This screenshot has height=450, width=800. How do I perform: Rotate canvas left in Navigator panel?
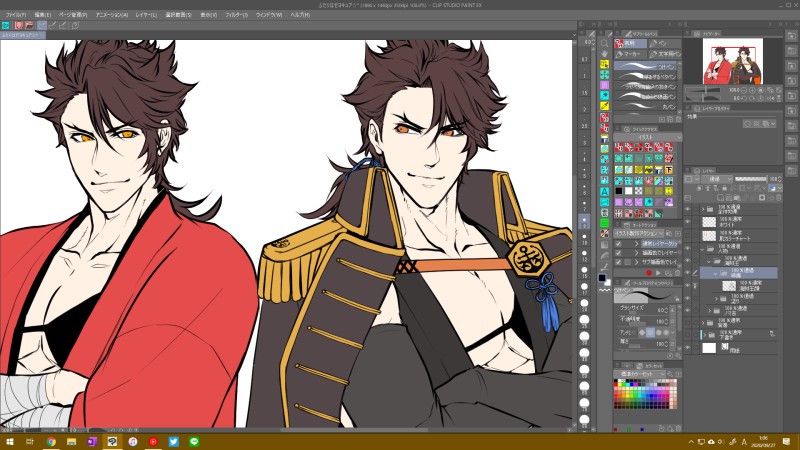[x=744, y=98]
